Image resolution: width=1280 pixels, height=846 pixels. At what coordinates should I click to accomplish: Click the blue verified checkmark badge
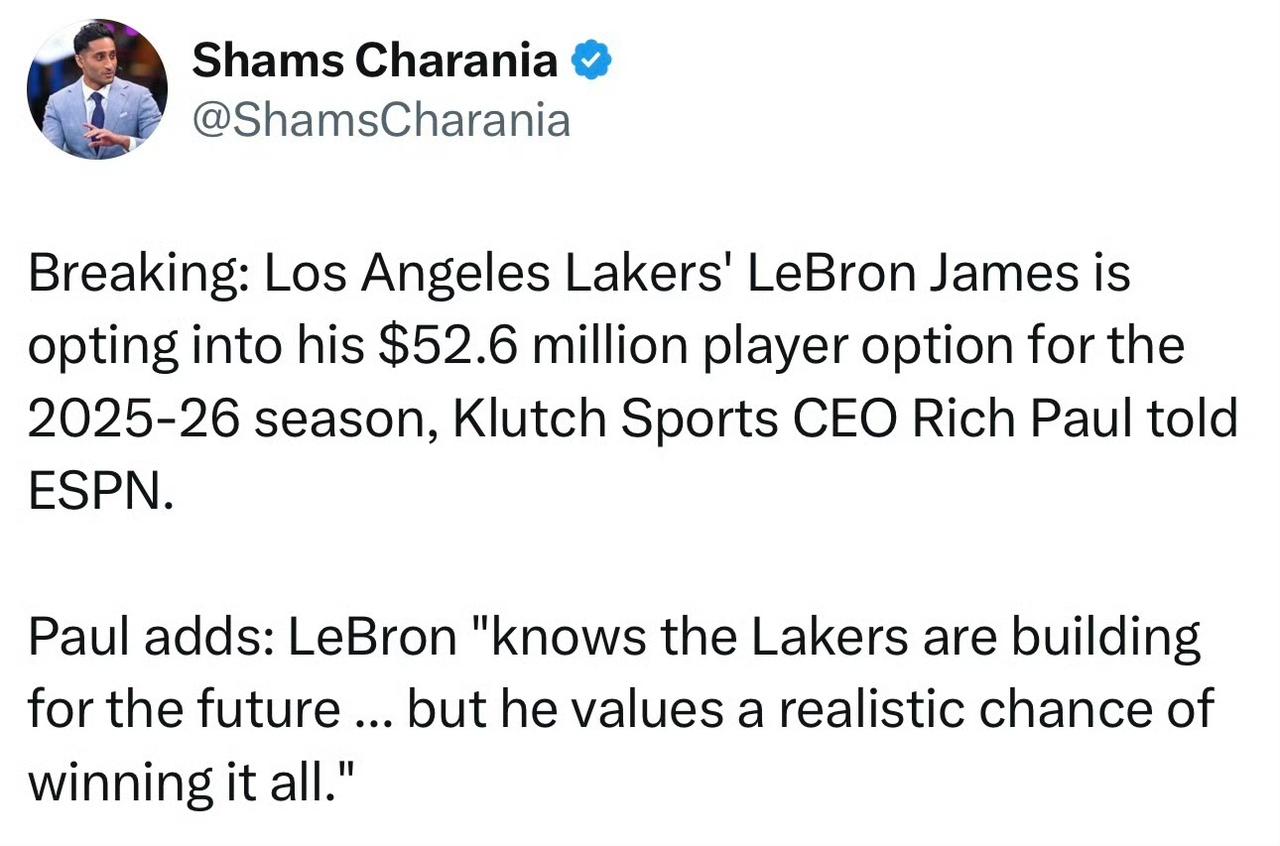pyautogui.click(x=591, y=62)
